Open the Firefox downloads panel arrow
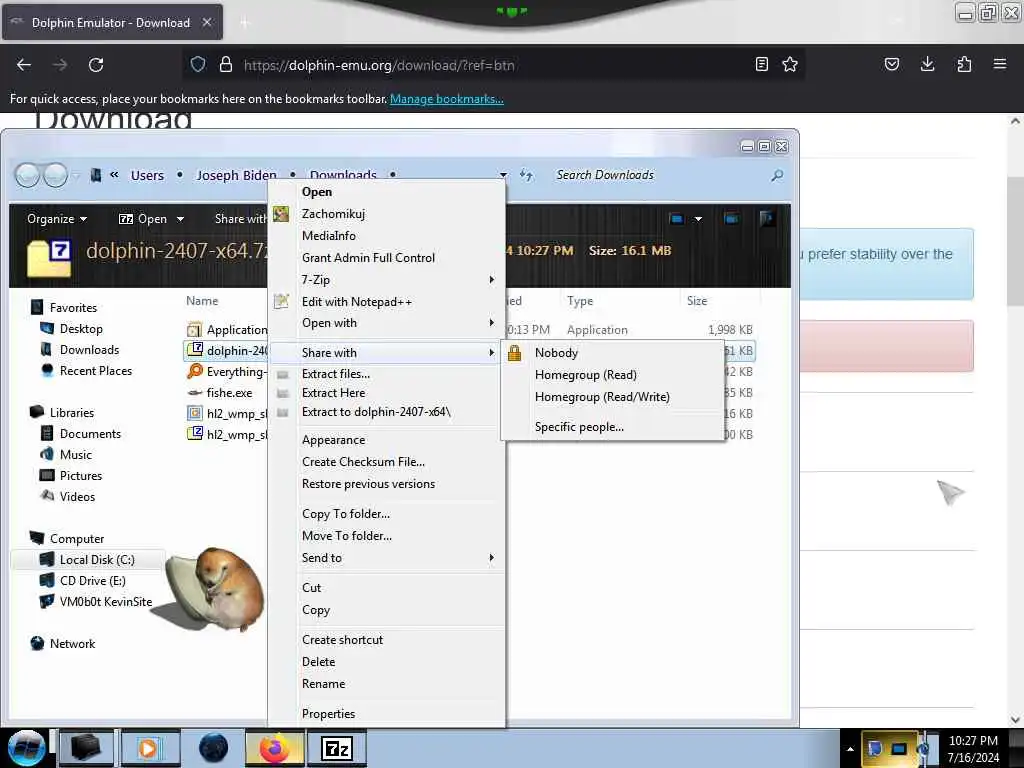 point(927,64)
